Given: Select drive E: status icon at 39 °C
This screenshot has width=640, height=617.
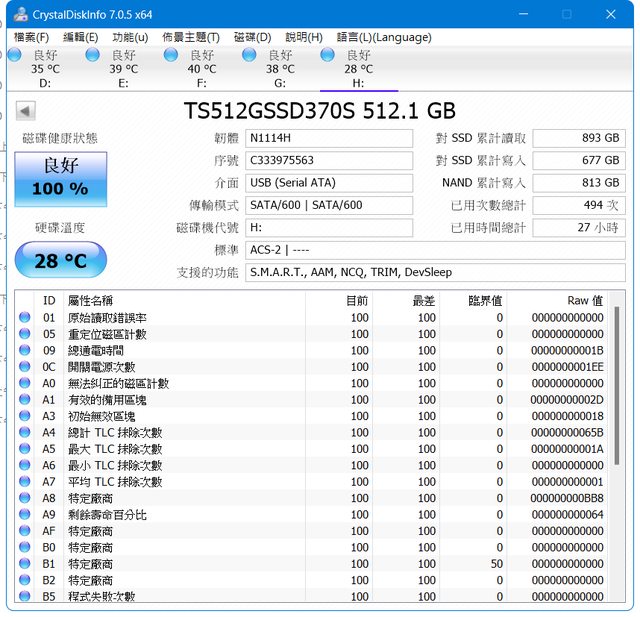Looking at the screenshot, I should point(93,55).
